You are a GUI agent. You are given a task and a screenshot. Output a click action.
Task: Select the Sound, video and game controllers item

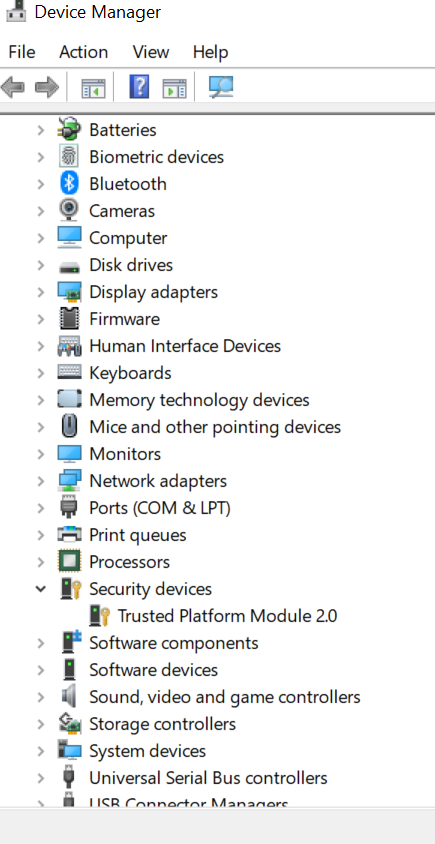point(224,697)
